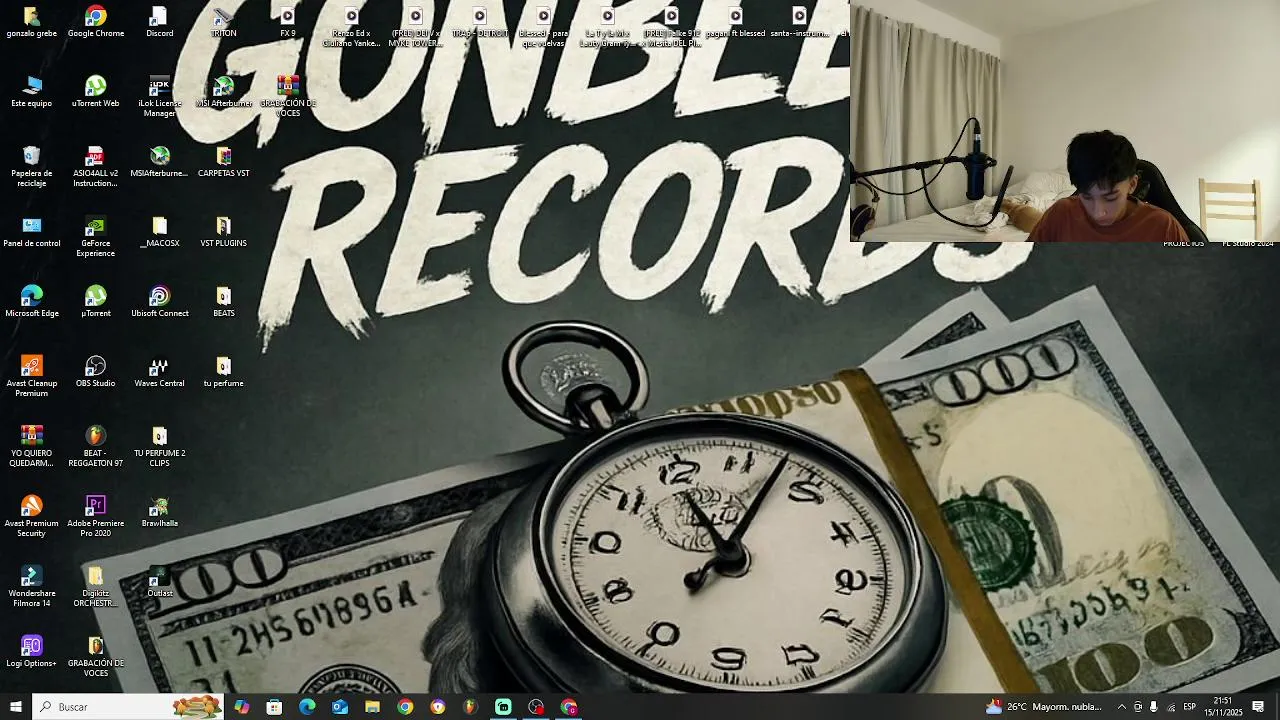Switch the ESP input language indicator
This screenshot has width=1280, height=720.
1189,707
